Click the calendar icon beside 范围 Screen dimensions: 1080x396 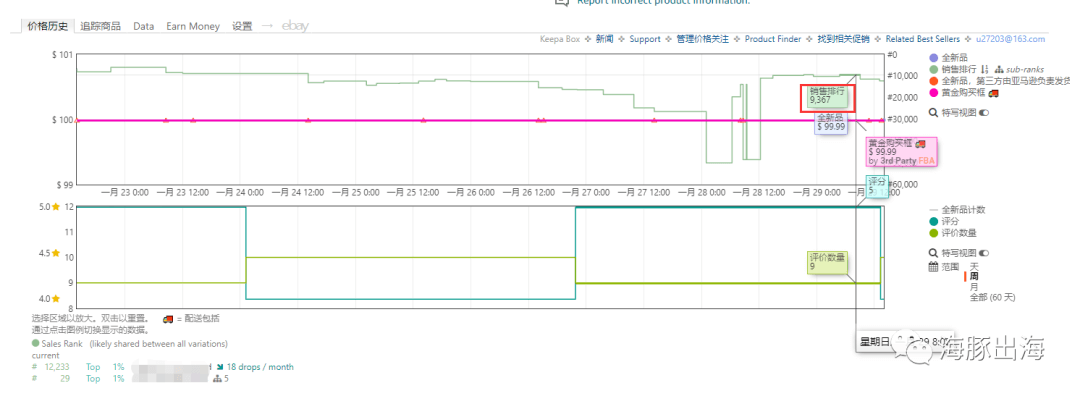[x=933, y=267]
